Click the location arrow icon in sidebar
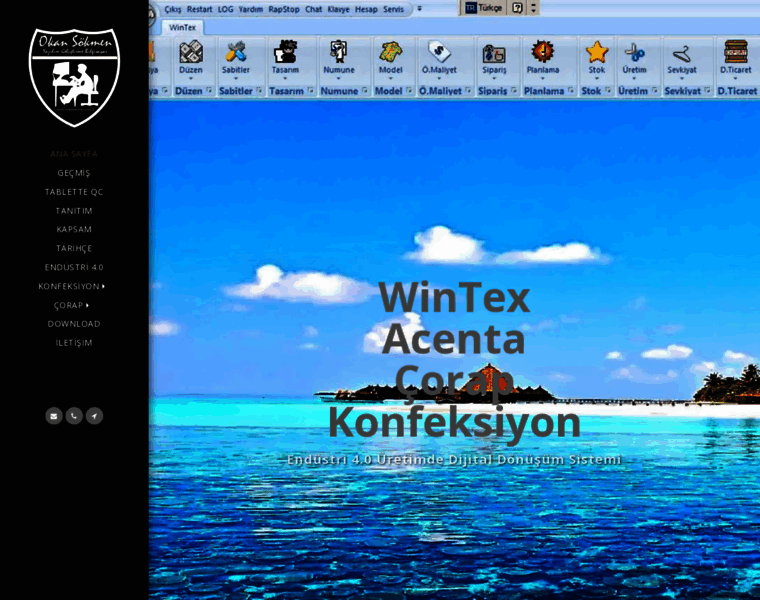Viewport: 760px width, 600px height. [94, 416]
